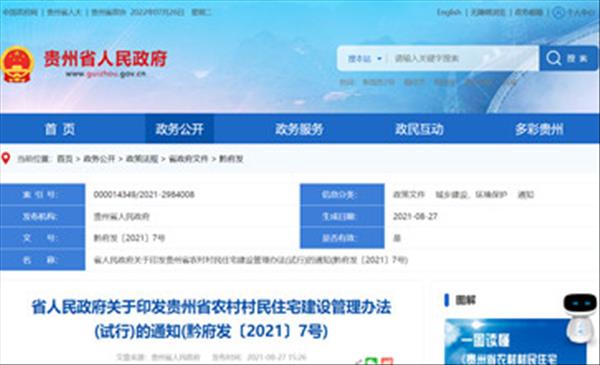Click the magnifier search button

coord(569,58)
